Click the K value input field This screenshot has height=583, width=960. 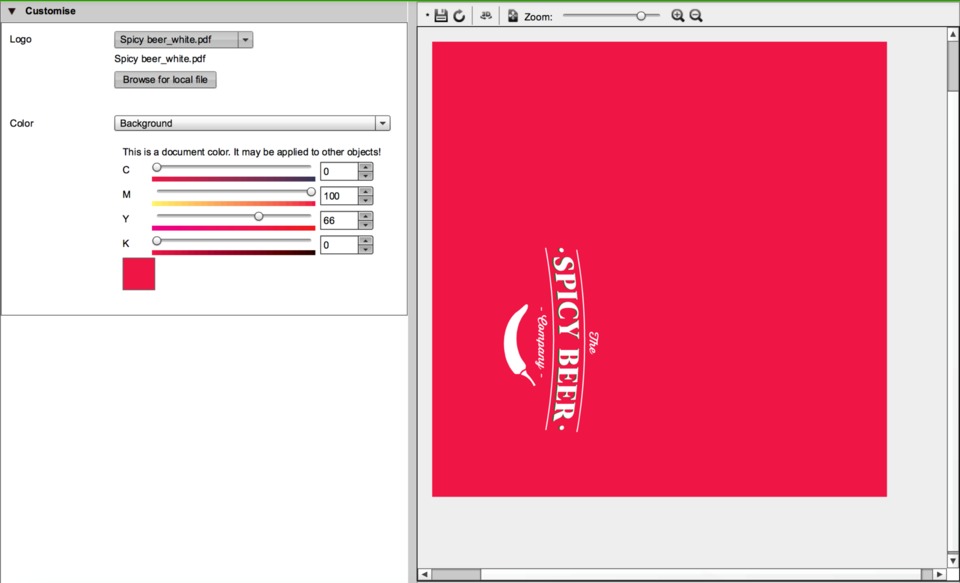(x=339, y=245)
